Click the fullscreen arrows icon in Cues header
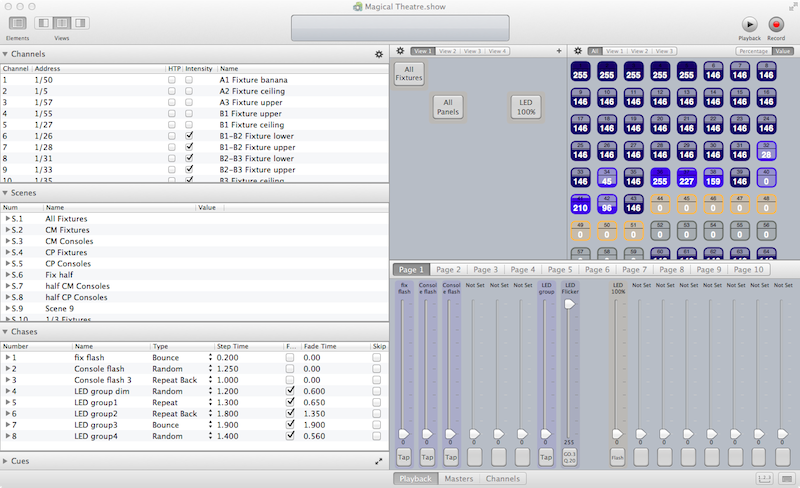This screenshot has height=488, width=800. [378, 461]
